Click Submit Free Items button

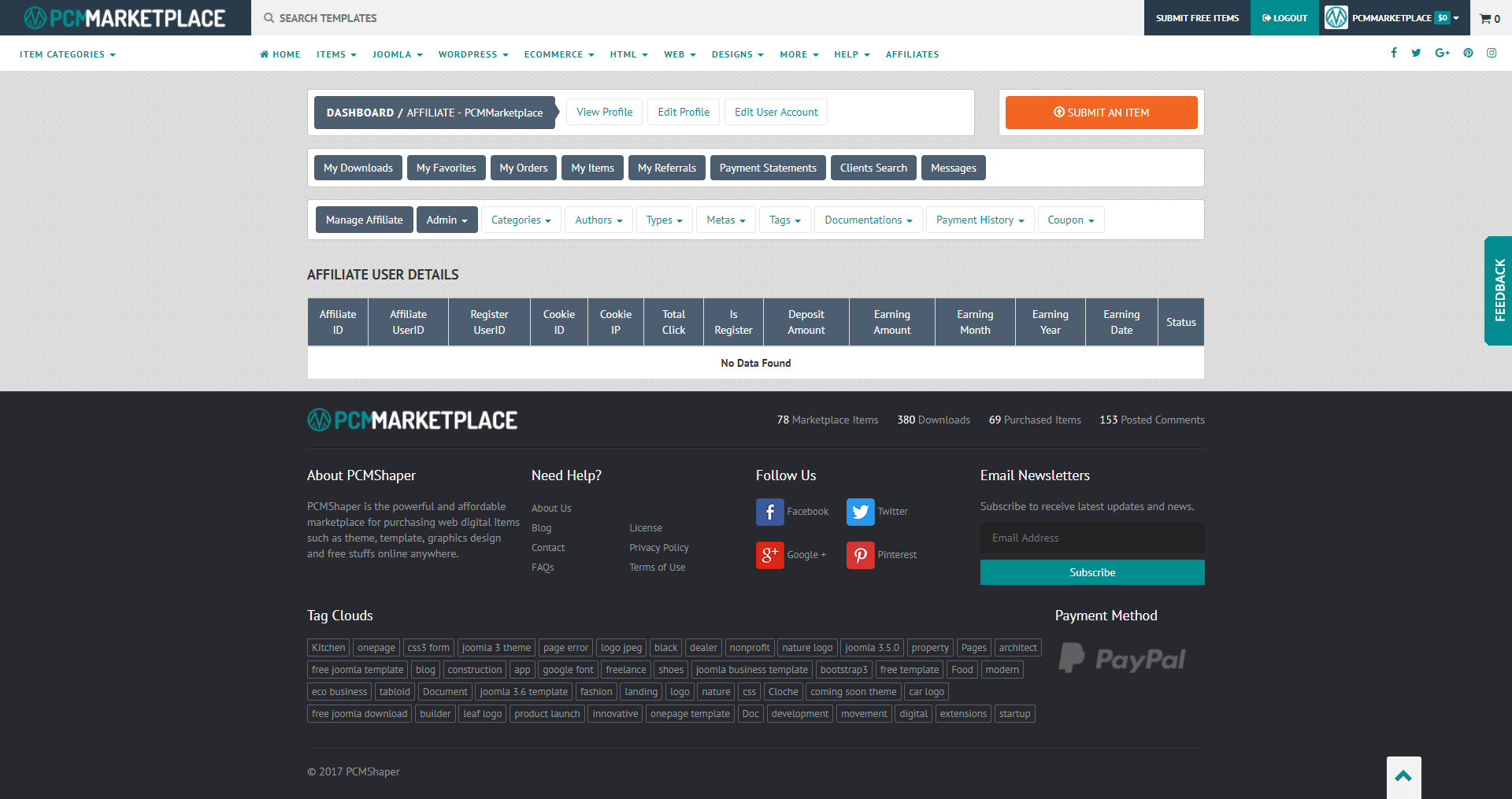(1197, 17)
